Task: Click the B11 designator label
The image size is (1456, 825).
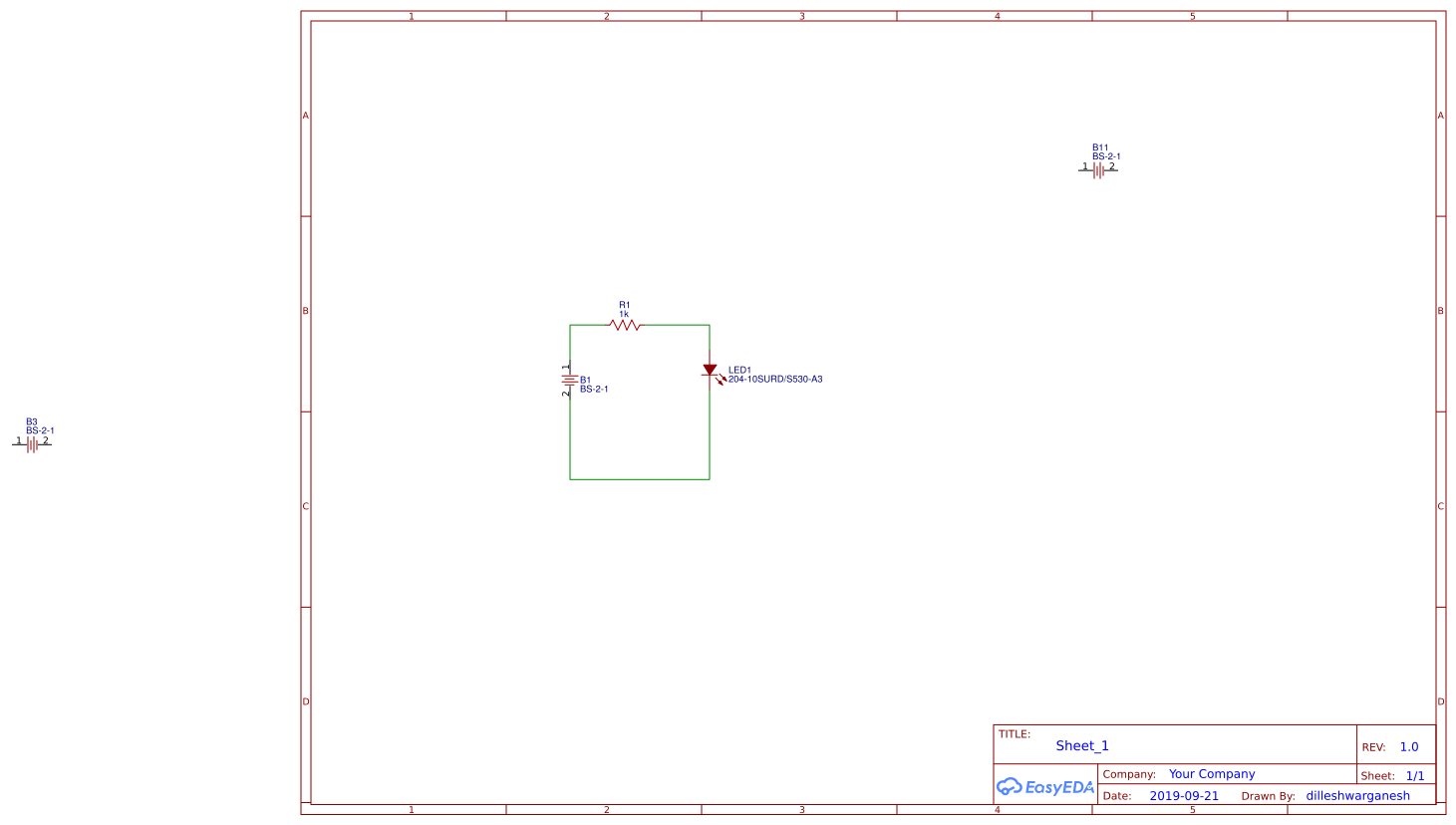Action: [1100, 147]
